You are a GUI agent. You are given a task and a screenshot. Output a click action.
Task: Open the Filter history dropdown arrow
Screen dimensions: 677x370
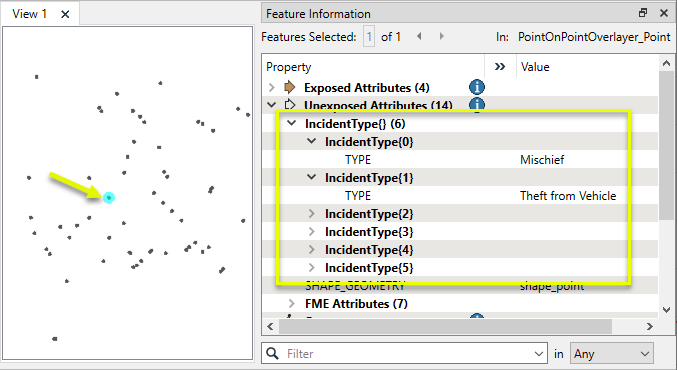538,354
